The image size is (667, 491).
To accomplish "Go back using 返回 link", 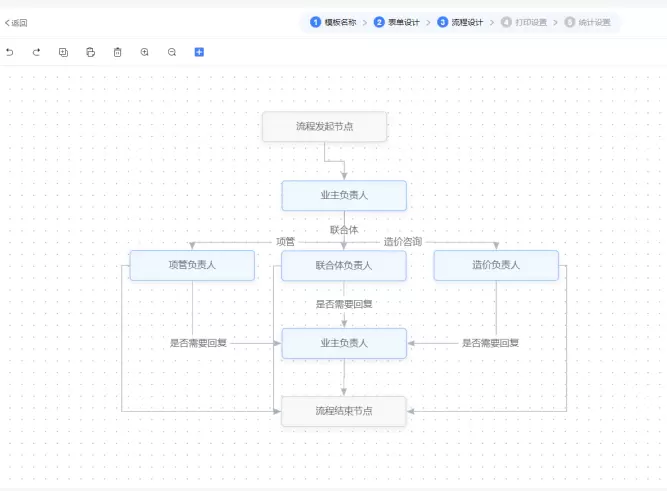I will coord(17,22).
